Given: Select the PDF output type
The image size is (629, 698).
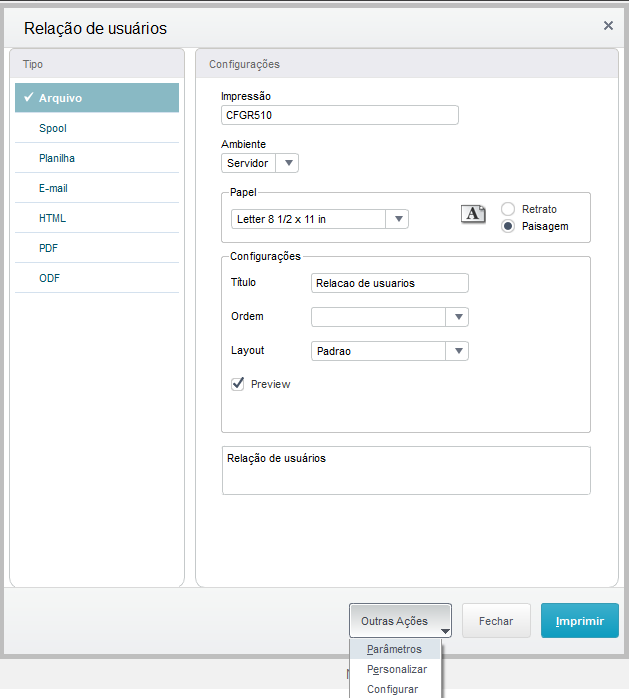Looking at the screenshot, I should (x=97, y=248).
